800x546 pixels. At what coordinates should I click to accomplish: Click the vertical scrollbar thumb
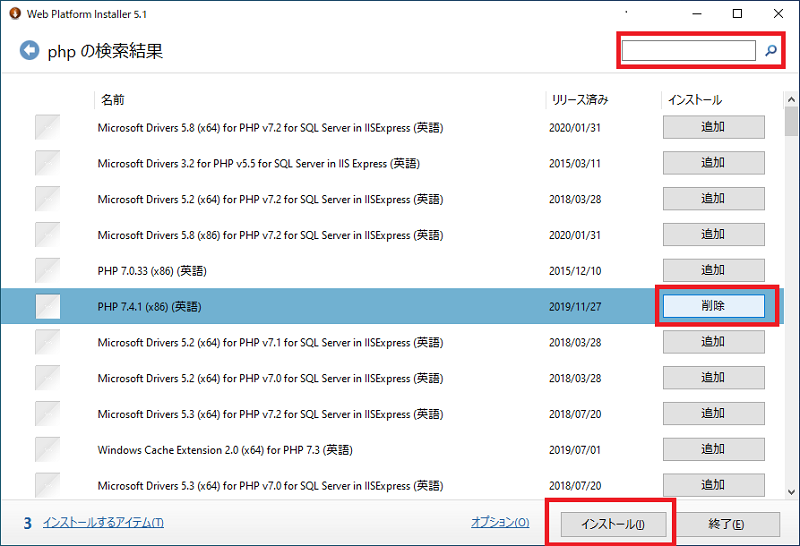tap(791, 121)
